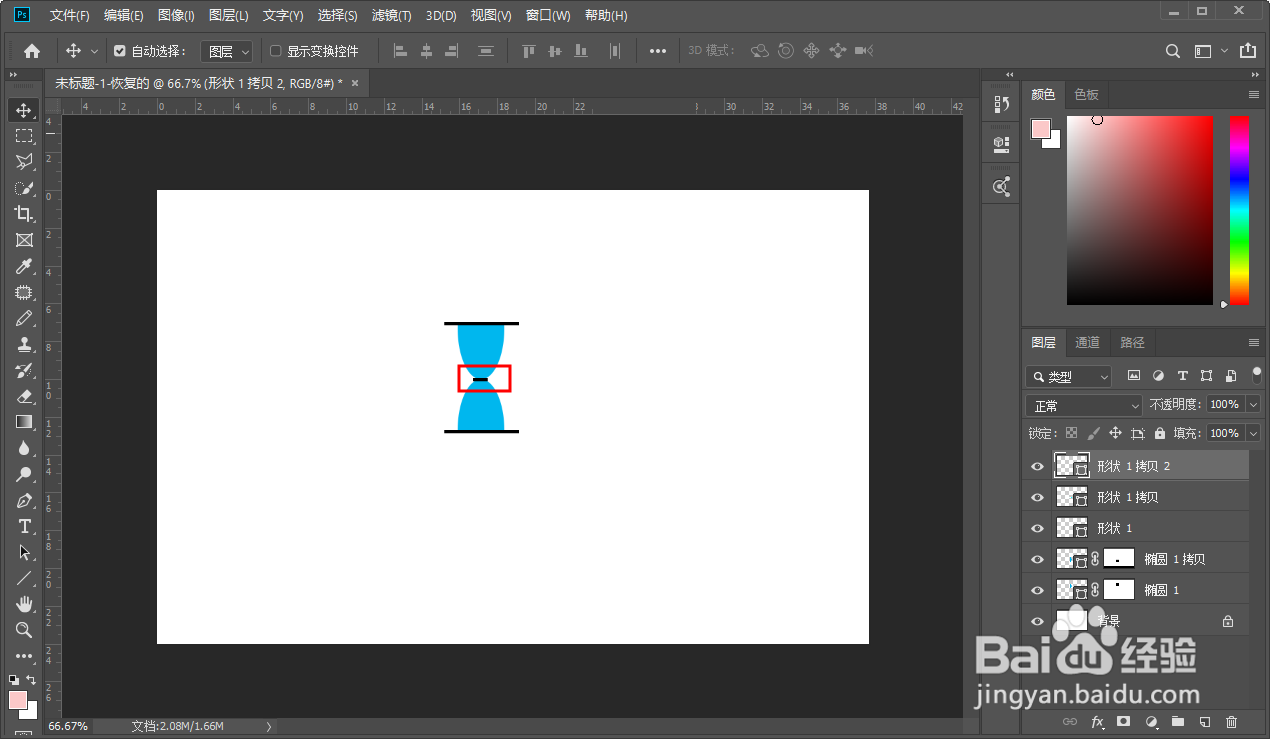The image size is (1270, 739).
Task: Open the 滤镜(T) menu
Action: pyautogui.click(x=391, y=15)
